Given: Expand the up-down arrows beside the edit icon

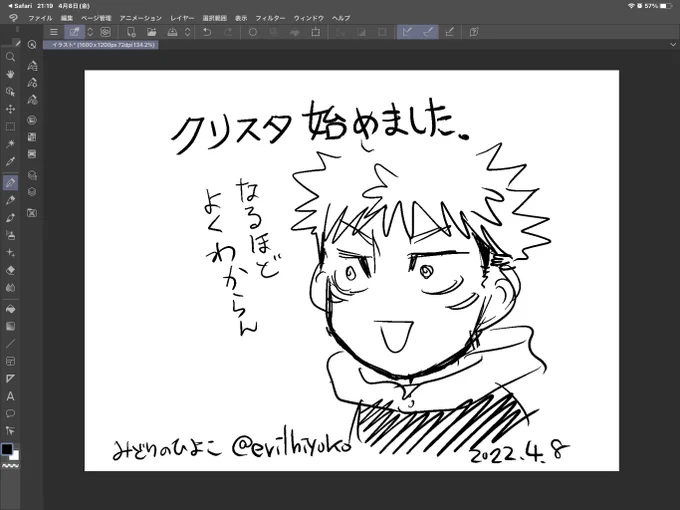Looking at the screenshot, I should pyautogui.click(x=90, y=32).
